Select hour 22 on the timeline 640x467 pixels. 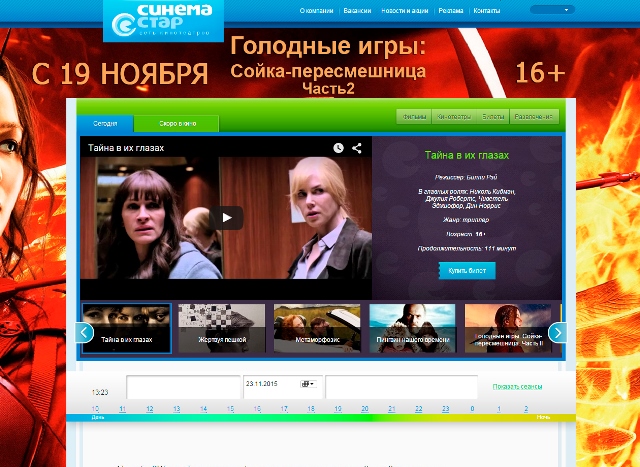pyautogui.click(x=419, y=409)
